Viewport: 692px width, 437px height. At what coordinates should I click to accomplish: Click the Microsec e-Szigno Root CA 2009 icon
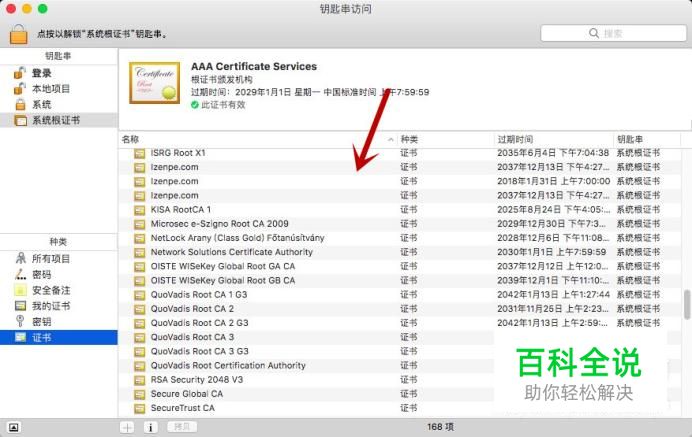pos(139,224)
